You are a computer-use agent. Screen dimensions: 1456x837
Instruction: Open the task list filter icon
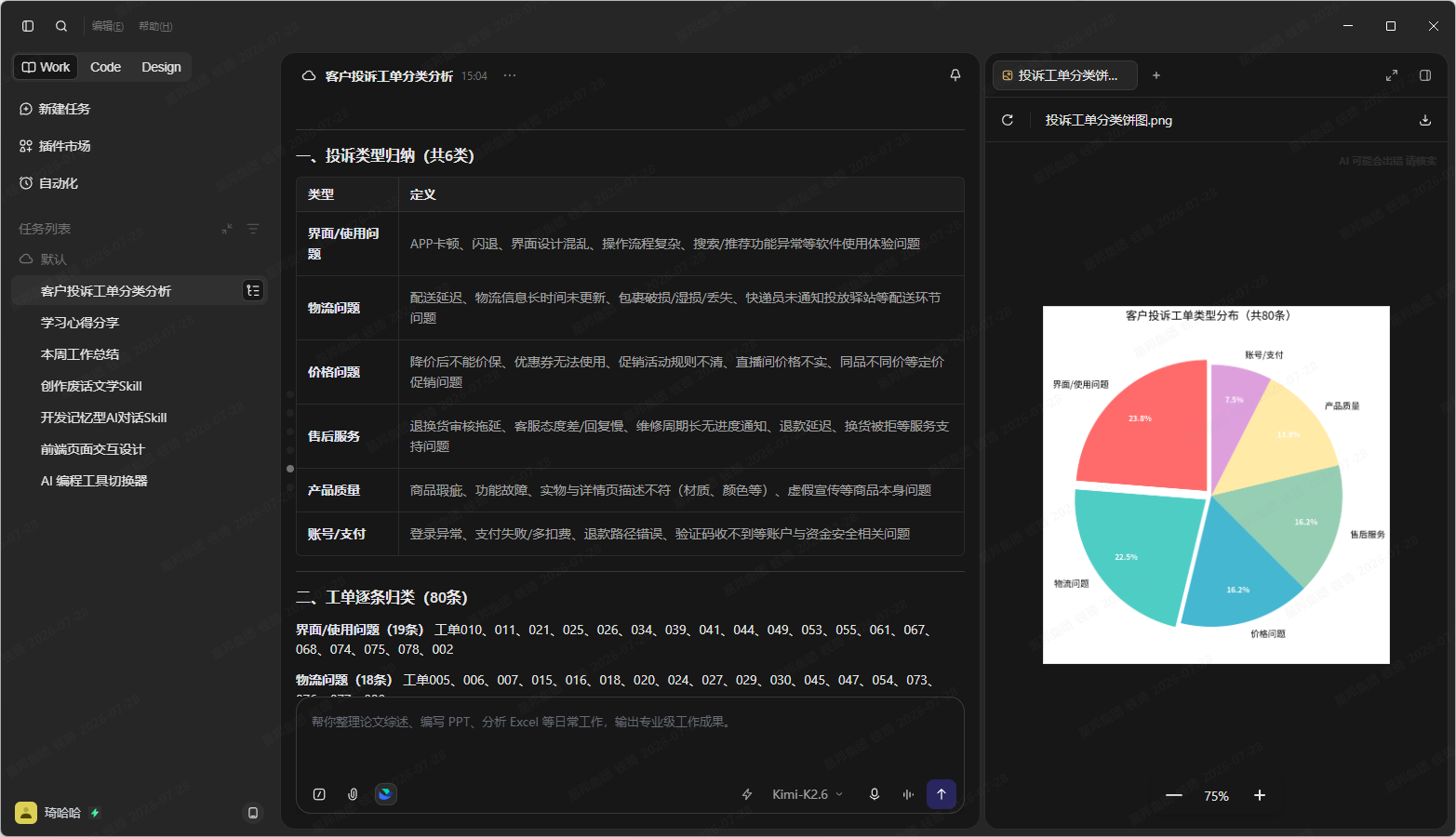coord(253,229)
